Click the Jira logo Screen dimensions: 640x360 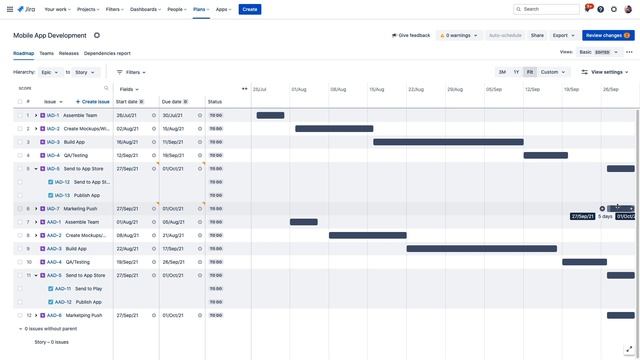27,9
